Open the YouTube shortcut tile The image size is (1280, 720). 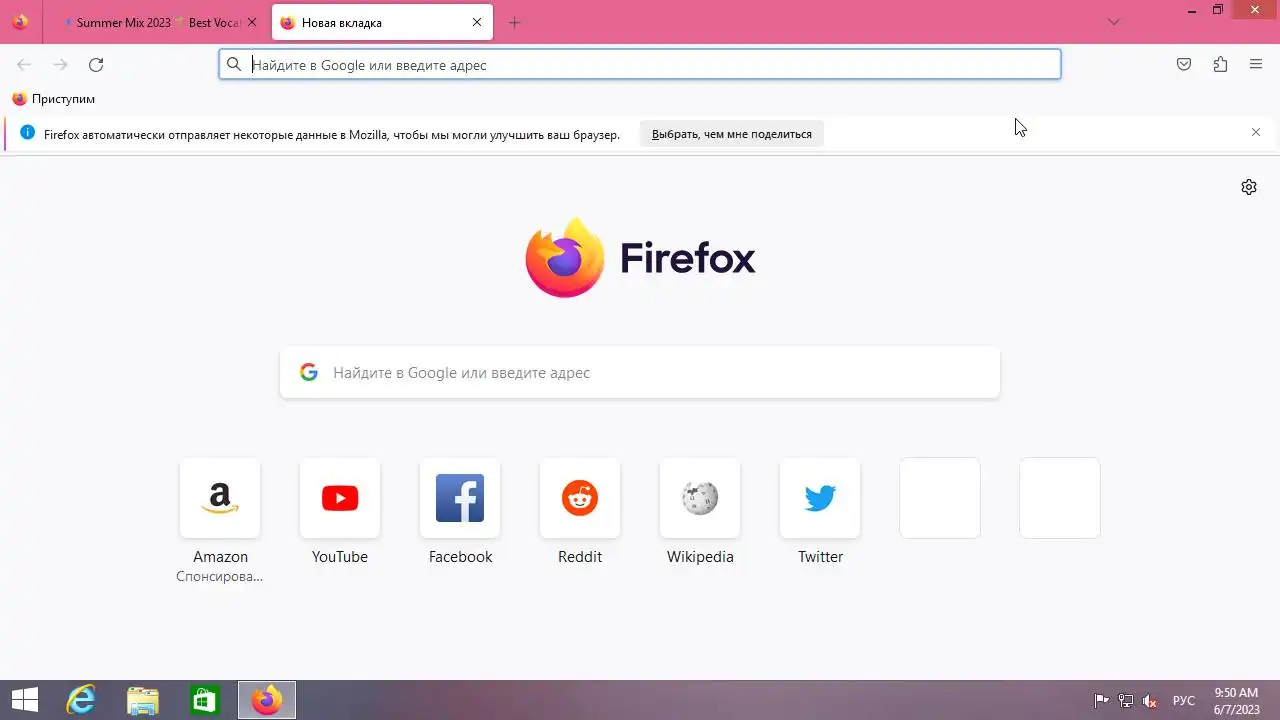point(340,498)
